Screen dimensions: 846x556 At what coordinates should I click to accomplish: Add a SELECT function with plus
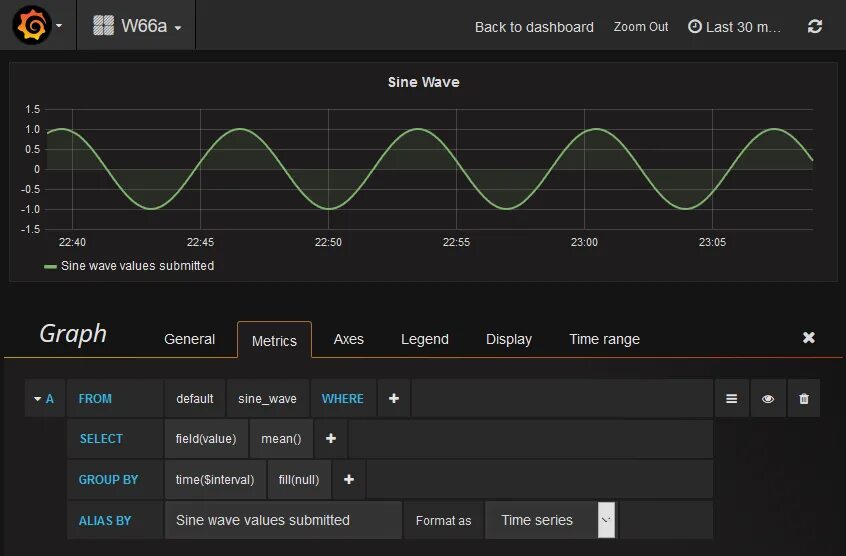(331, 438)
